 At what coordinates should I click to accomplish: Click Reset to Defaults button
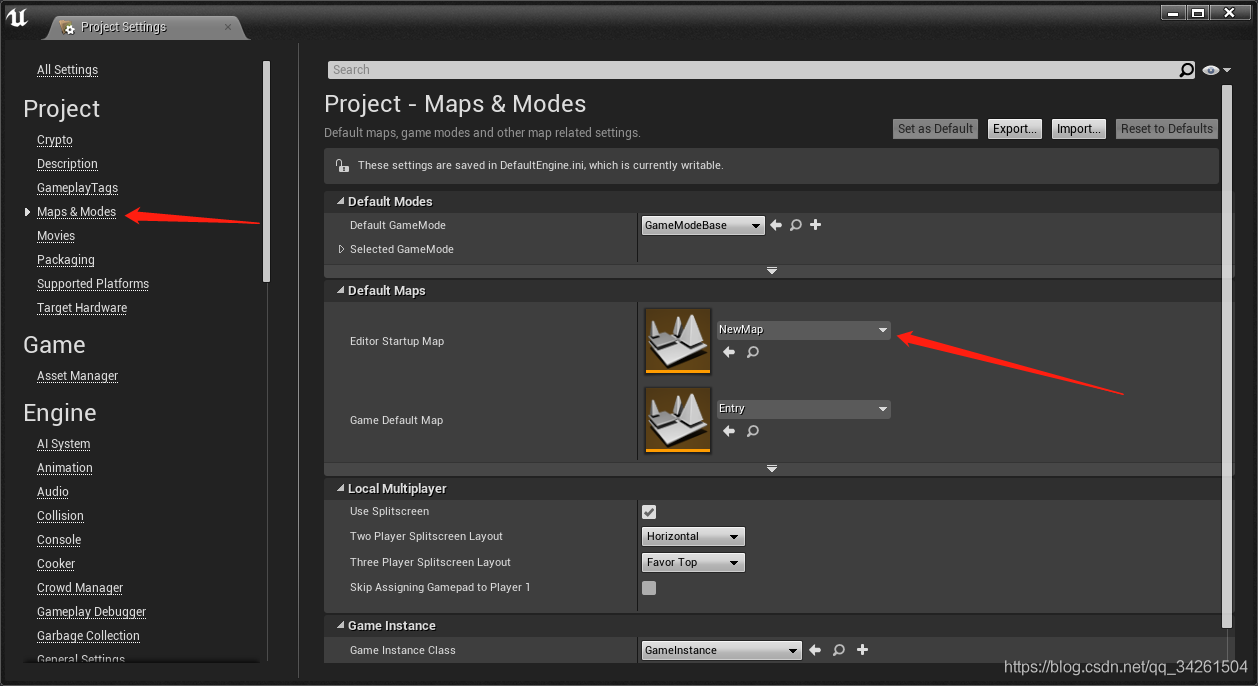(1167, 129)
